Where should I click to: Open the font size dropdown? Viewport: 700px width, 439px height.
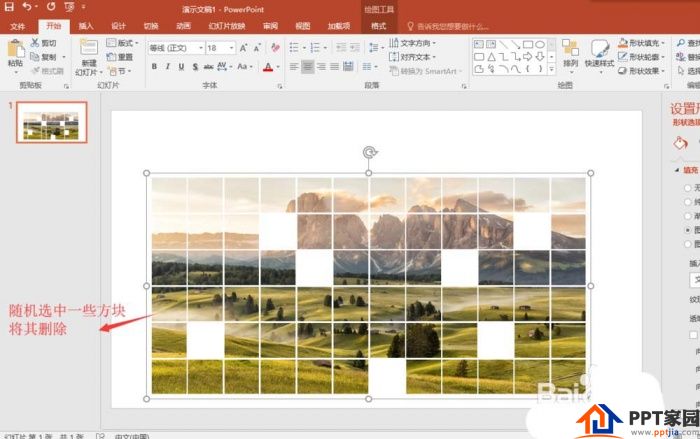click(231, 48)
